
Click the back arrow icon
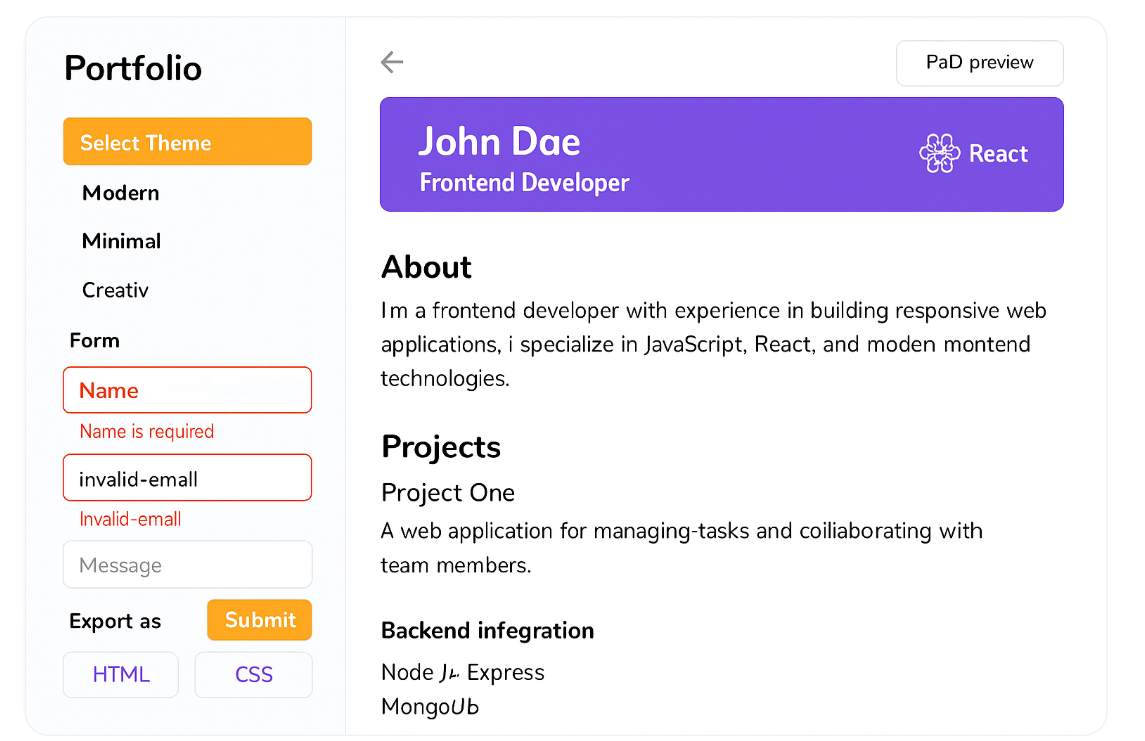click(391, 62)
